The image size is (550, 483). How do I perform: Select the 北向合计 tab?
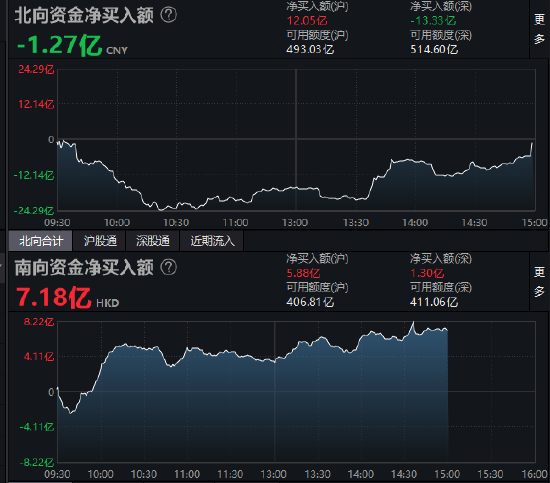[40, 241]
